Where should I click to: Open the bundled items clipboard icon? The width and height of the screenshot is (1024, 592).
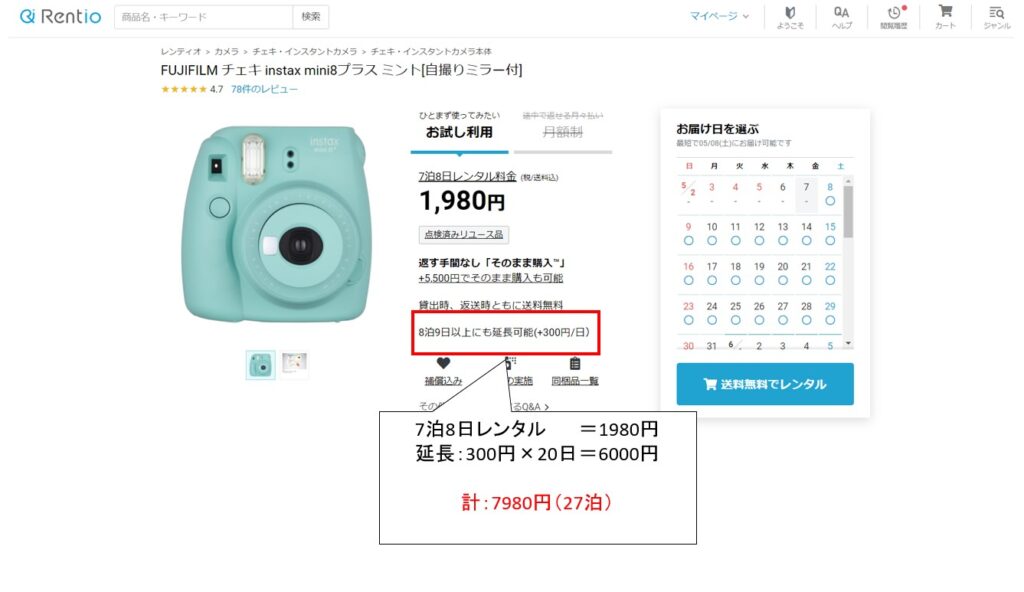tap(575, 363)
